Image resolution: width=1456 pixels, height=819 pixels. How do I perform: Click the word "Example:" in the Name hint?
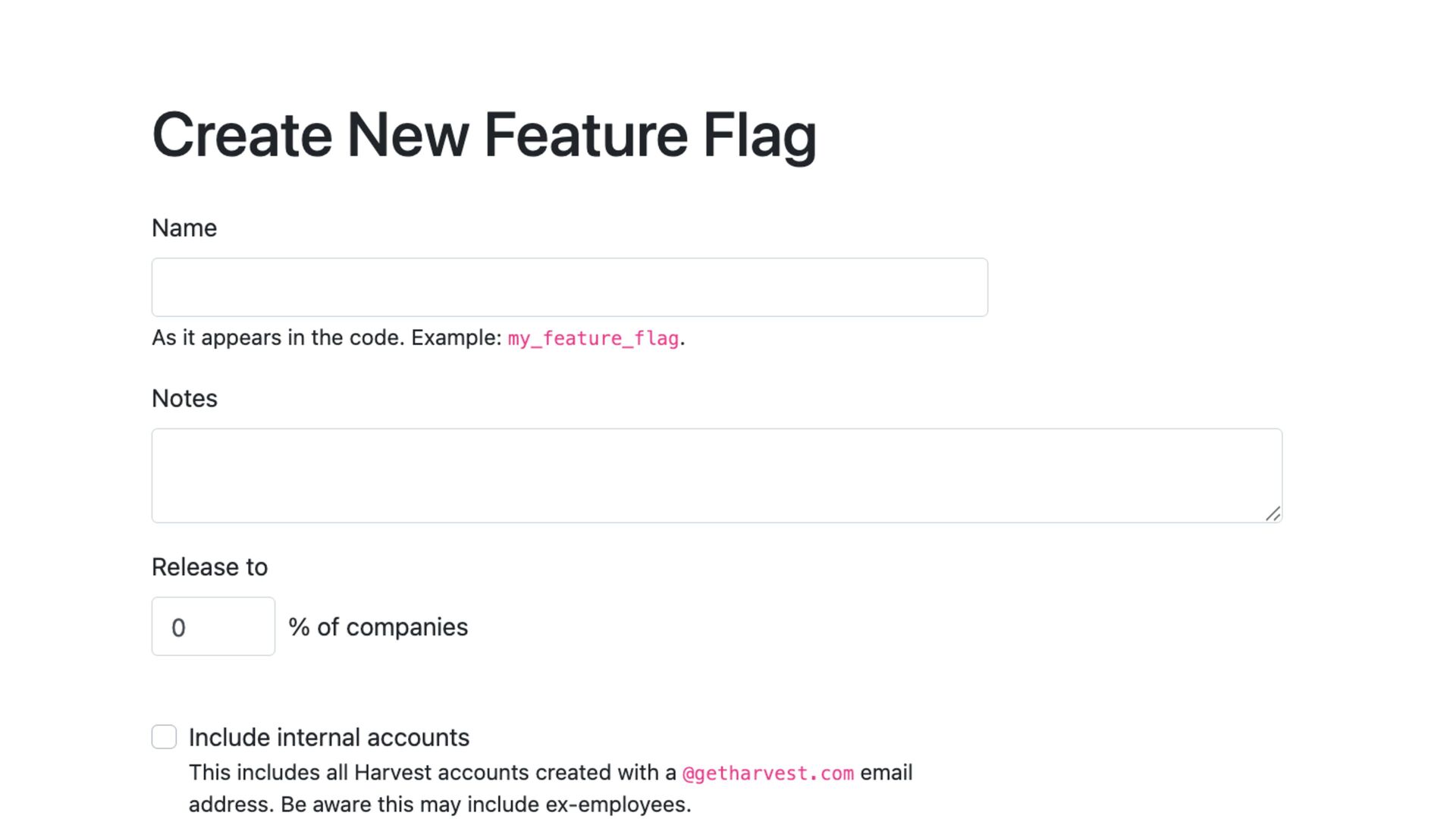pyautogui.click(x=456, y=338)
